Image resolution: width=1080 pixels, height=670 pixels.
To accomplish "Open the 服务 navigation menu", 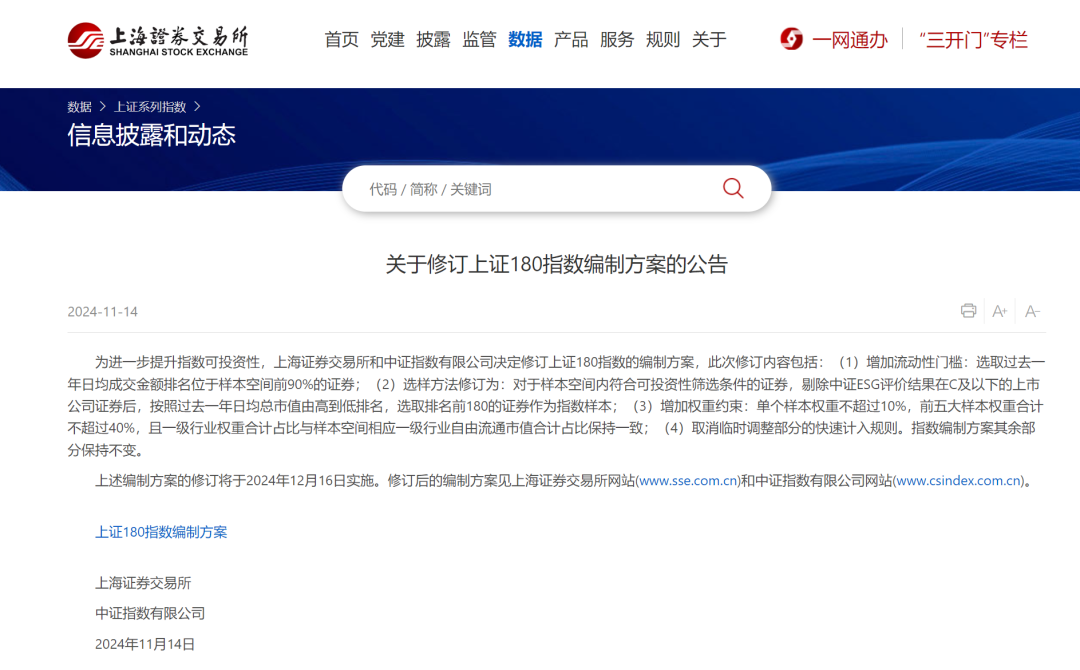I will coord(617,39).
